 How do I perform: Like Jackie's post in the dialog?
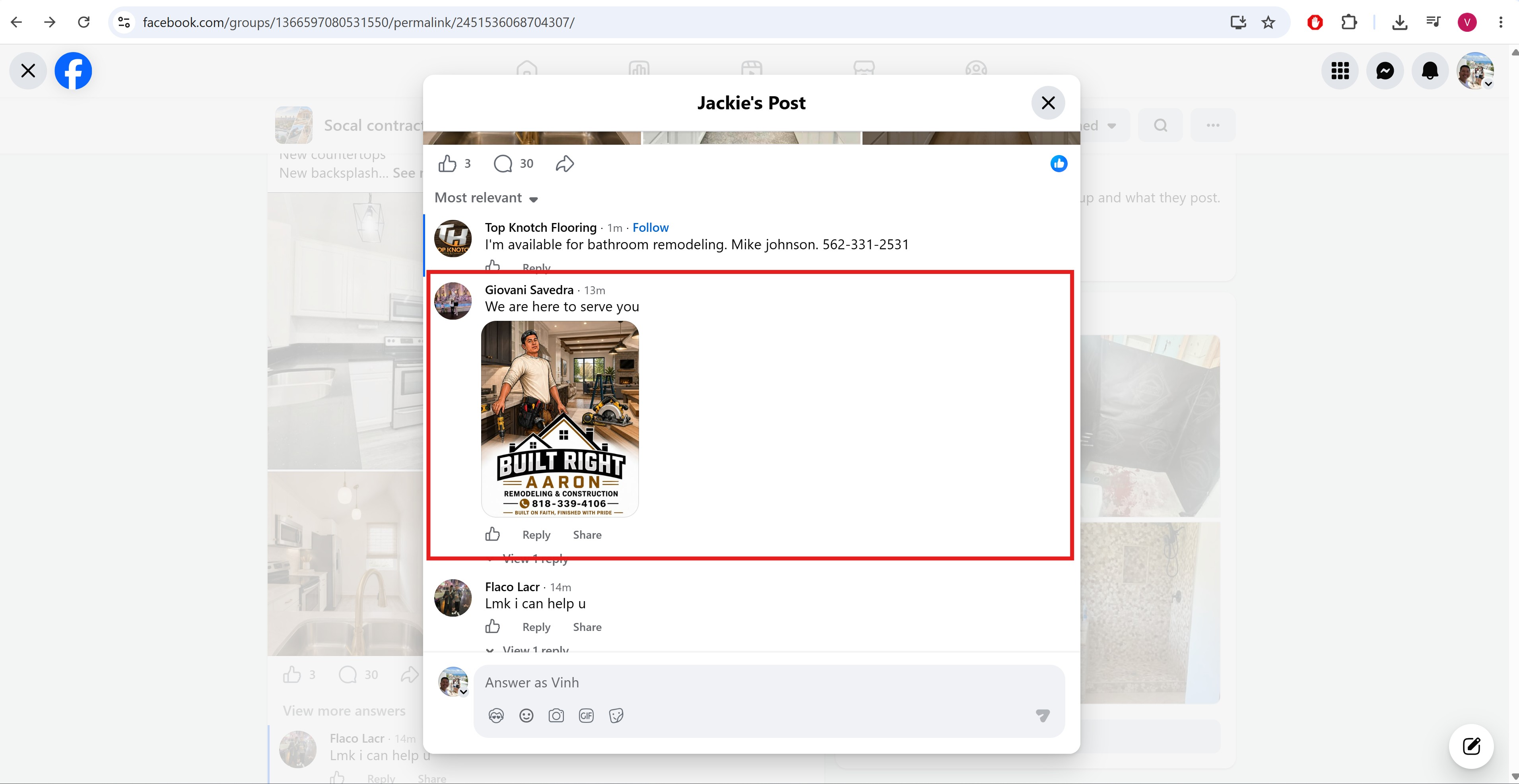point(448,163)
